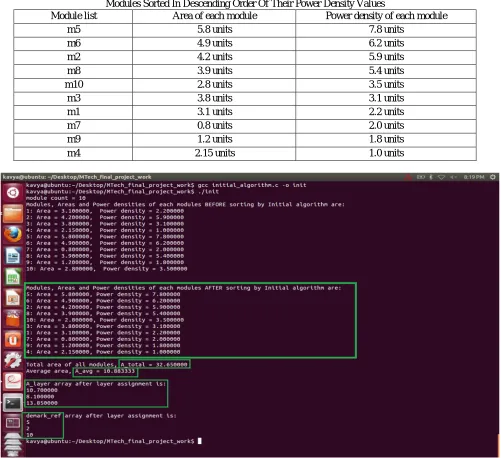Click the '4.2 units' area cell
The image size is (501, 458).
tap(215, 57)
